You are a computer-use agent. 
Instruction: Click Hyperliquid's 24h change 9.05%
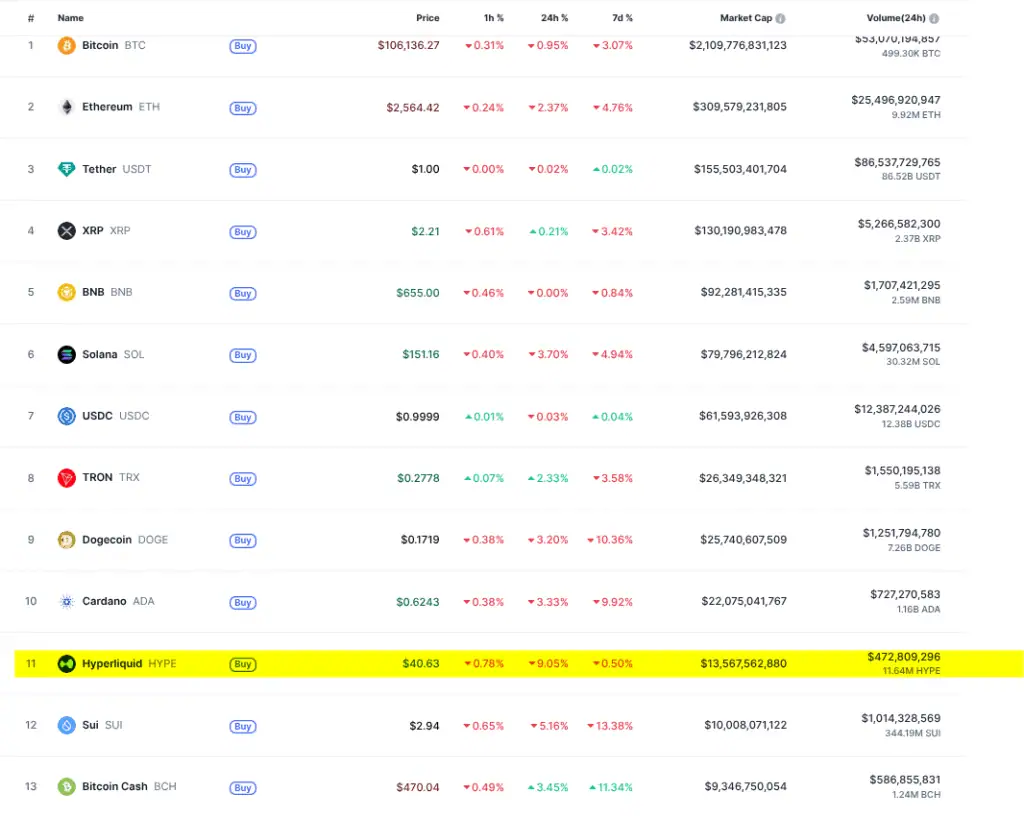coord(548,664)
